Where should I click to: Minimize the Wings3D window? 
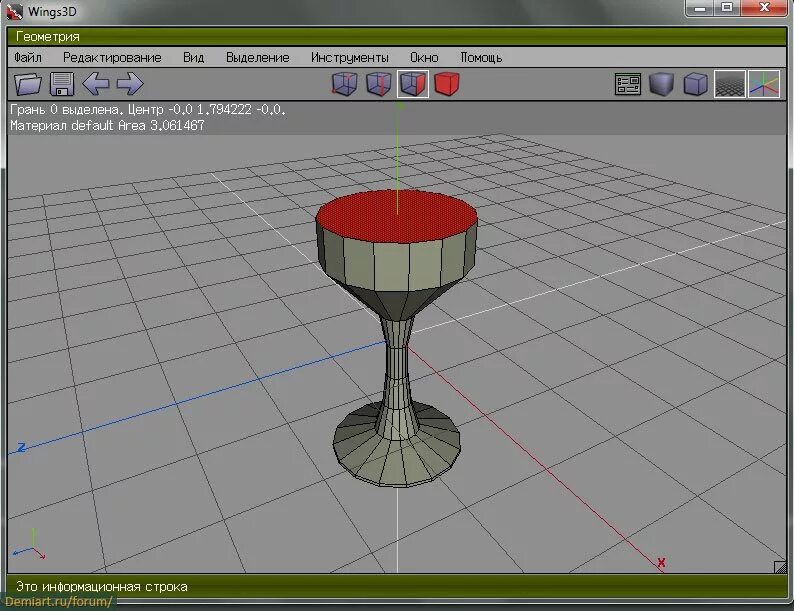pyautogui.click(x=700, y=8)
